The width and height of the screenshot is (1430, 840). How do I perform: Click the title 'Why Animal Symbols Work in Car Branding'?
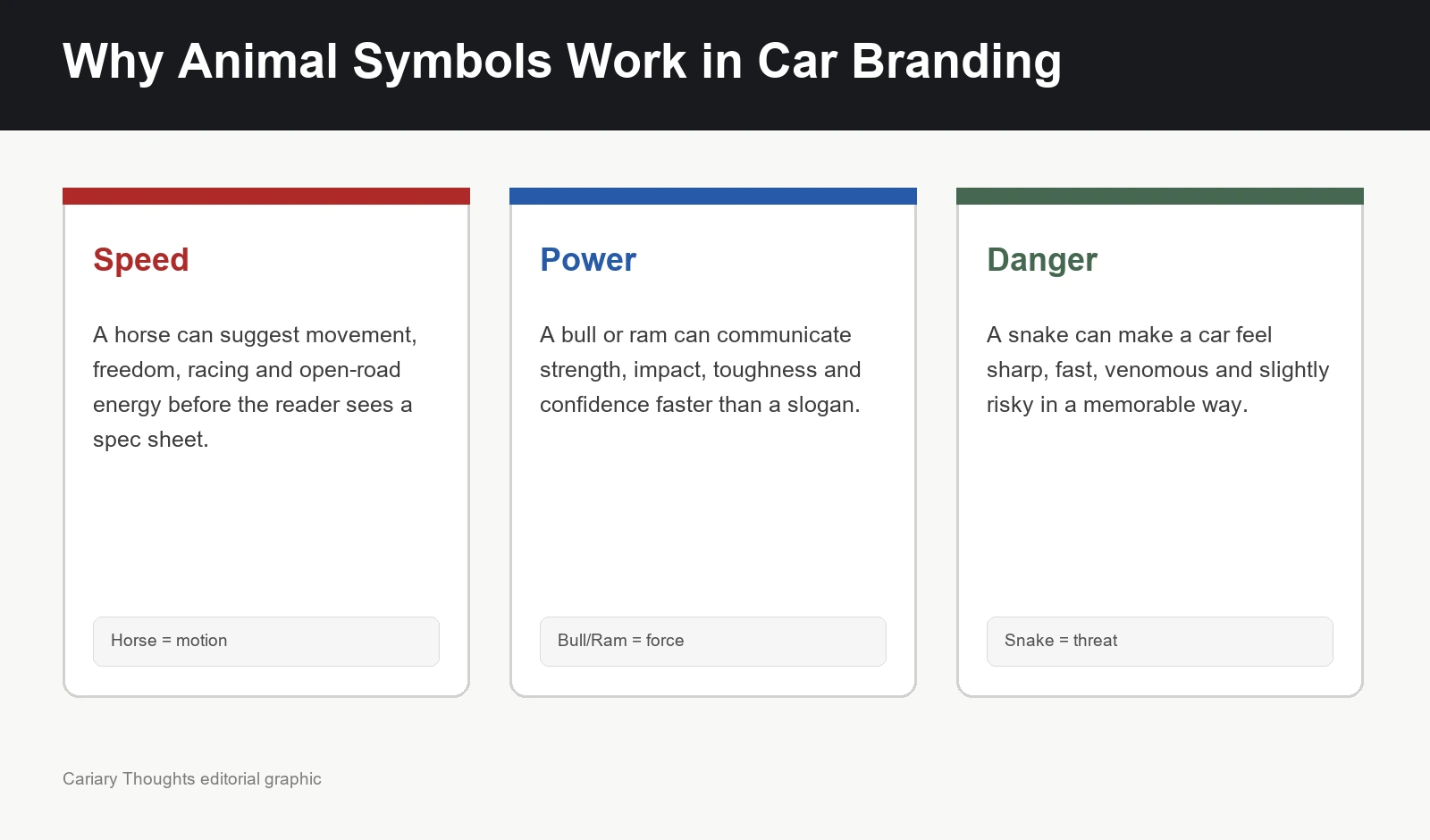point(561,62)
